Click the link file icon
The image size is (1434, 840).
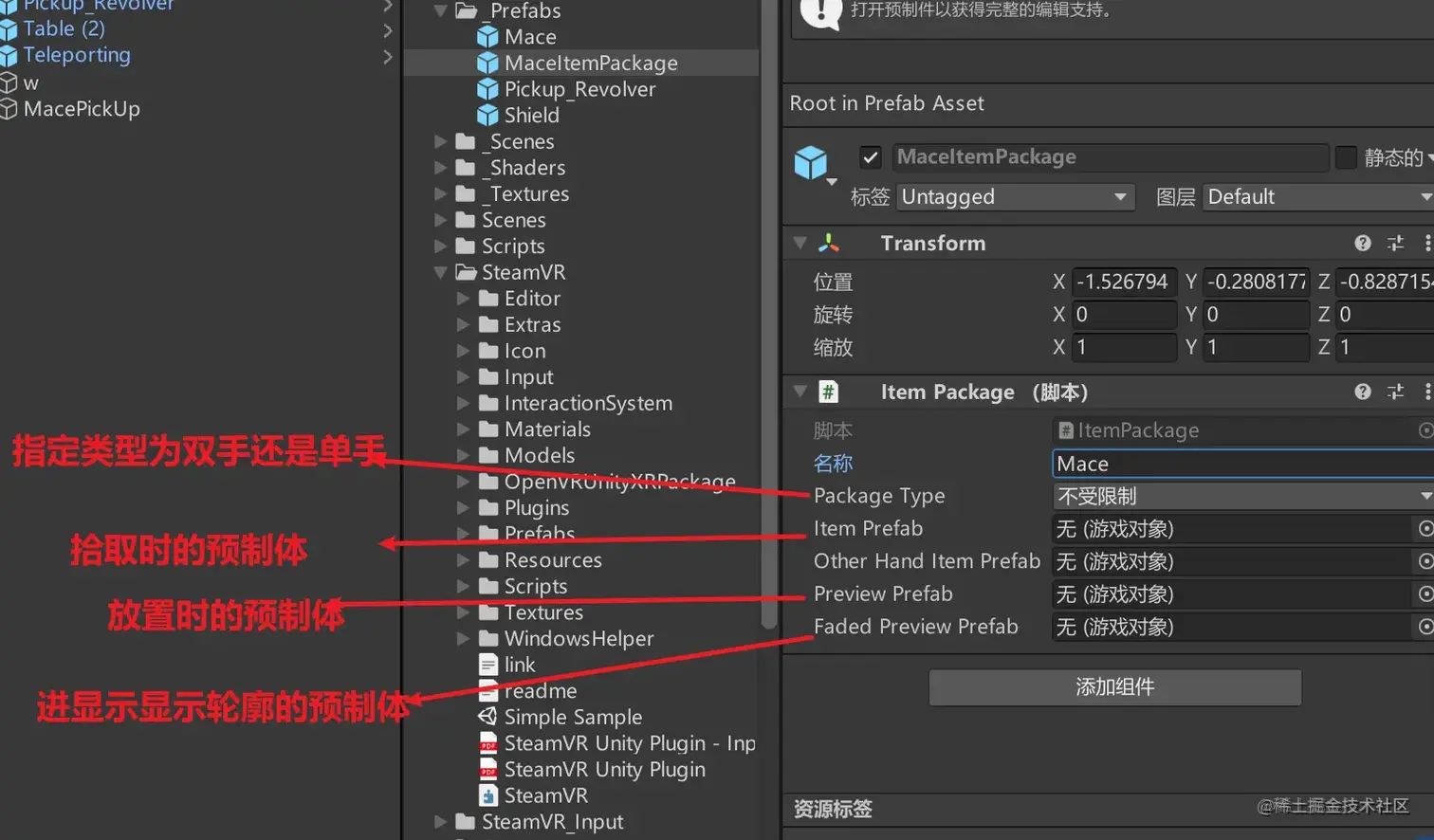pos(487,665)
